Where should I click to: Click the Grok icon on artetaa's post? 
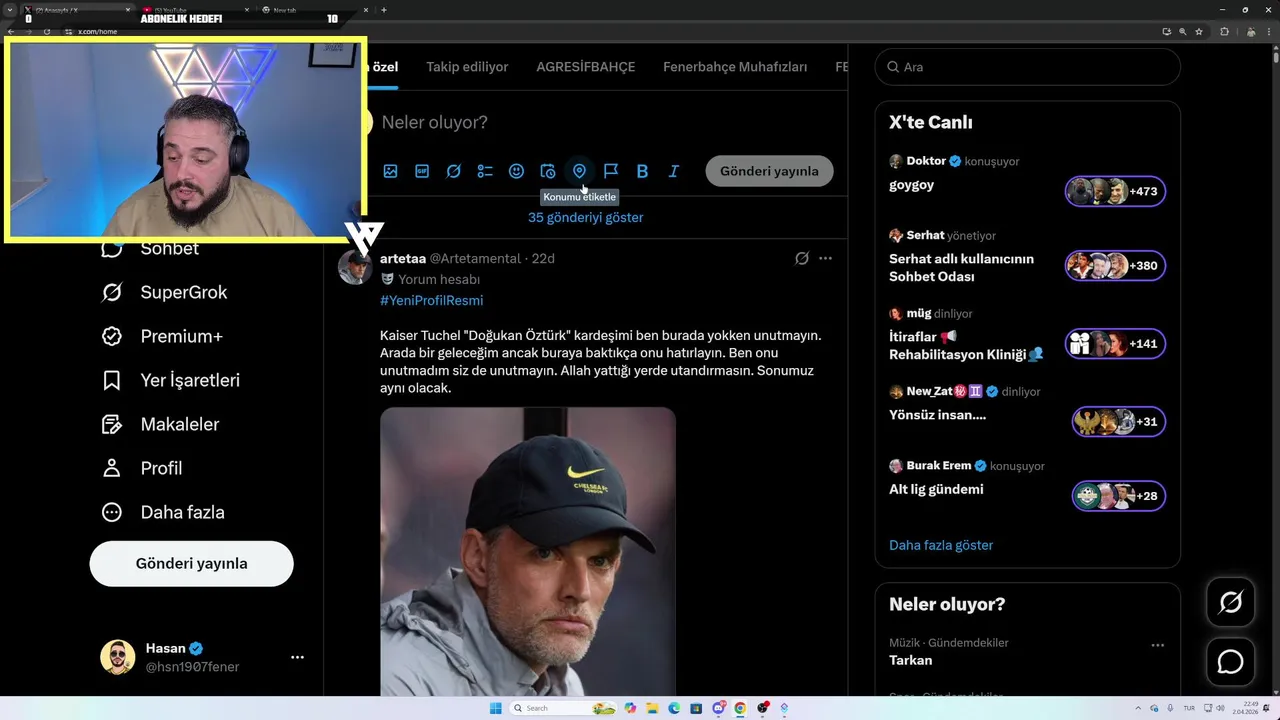point(801,258)
